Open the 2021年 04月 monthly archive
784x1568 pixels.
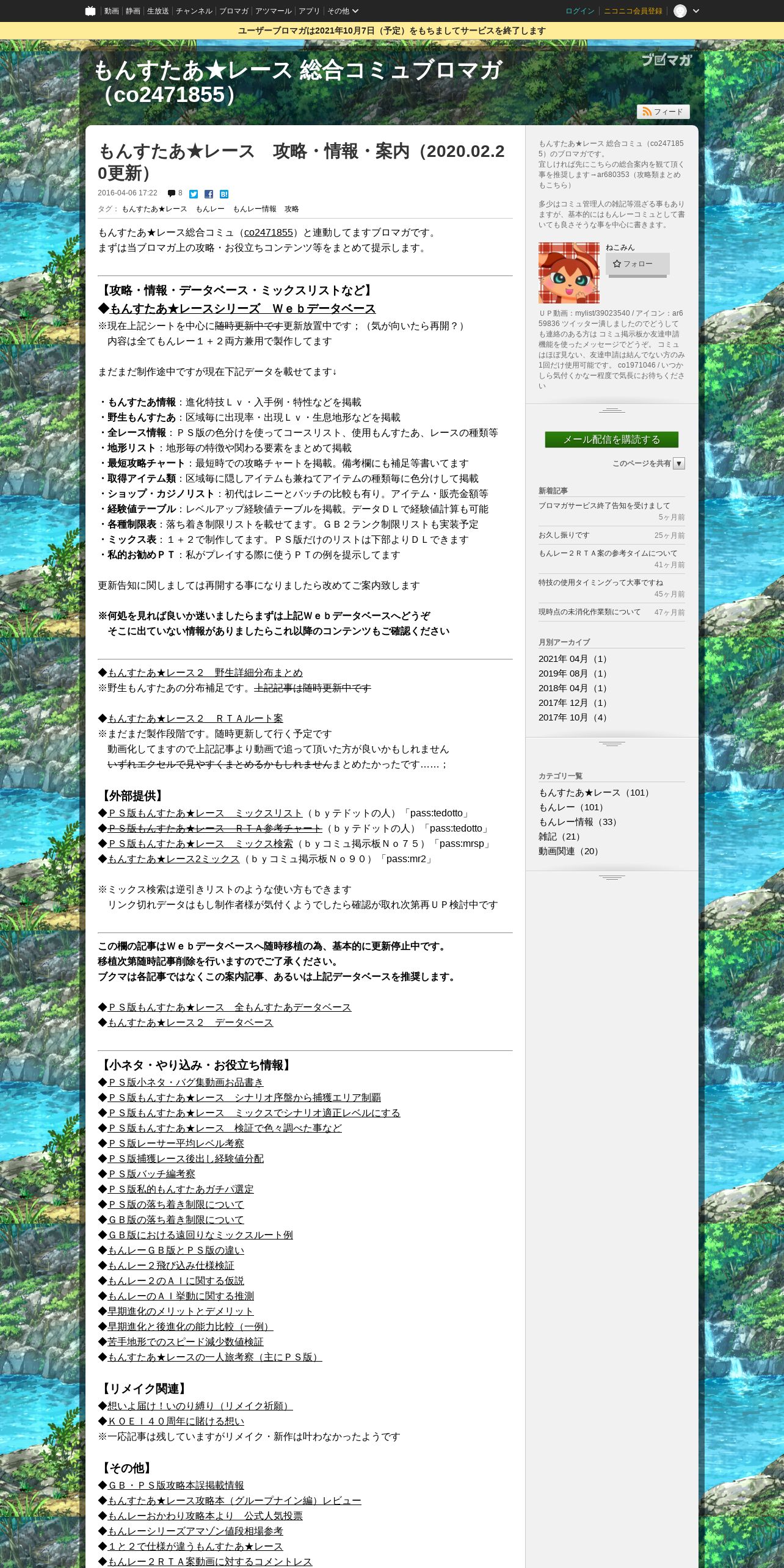coord(574,659)
